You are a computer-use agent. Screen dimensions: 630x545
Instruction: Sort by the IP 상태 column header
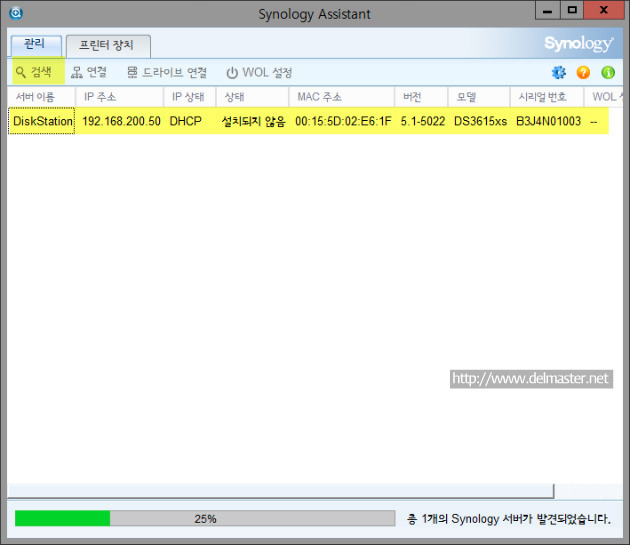[190, 97]
